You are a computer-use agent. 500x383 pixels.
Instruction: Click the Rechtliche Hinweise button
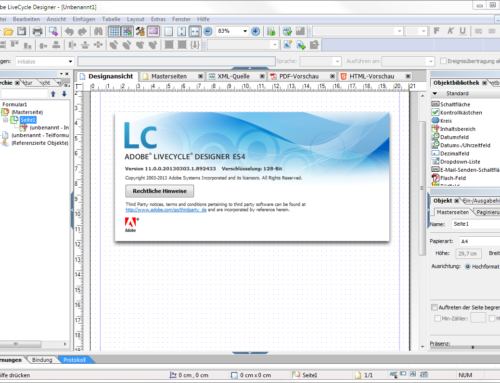point(159,191)
